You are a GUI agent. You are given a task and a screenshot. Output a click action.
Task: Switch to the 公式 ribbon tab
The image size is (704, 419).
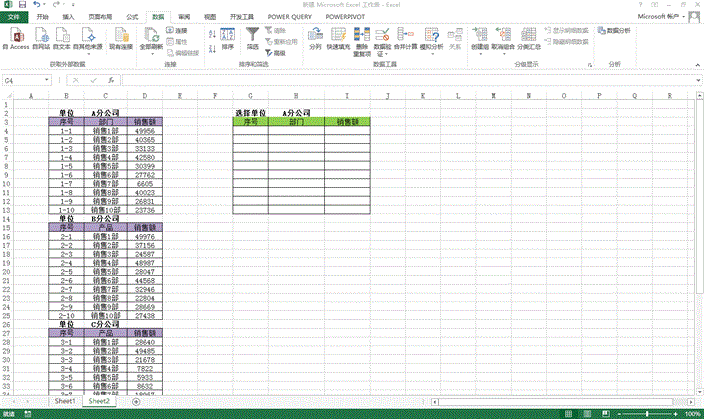coord(133,18)
